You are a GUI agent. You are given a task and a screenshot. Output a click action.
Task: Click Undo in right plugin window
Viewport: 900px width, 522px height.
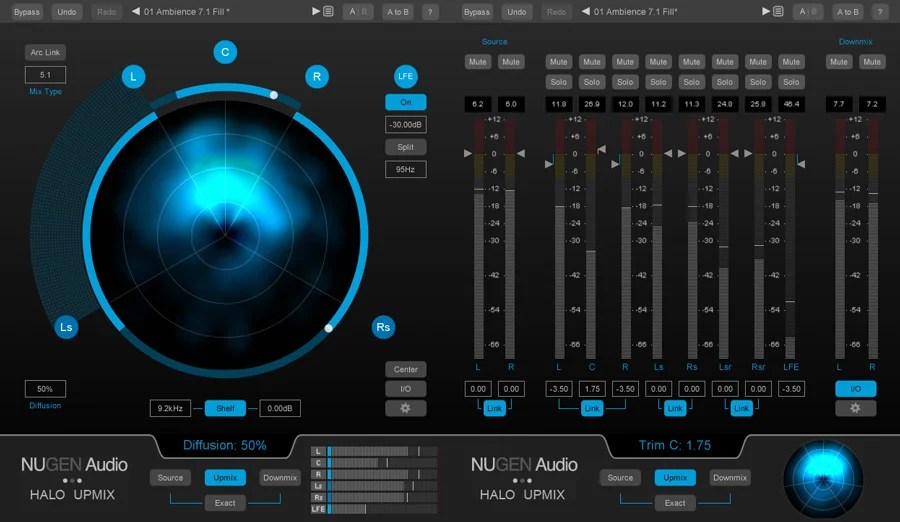(517, 11)
